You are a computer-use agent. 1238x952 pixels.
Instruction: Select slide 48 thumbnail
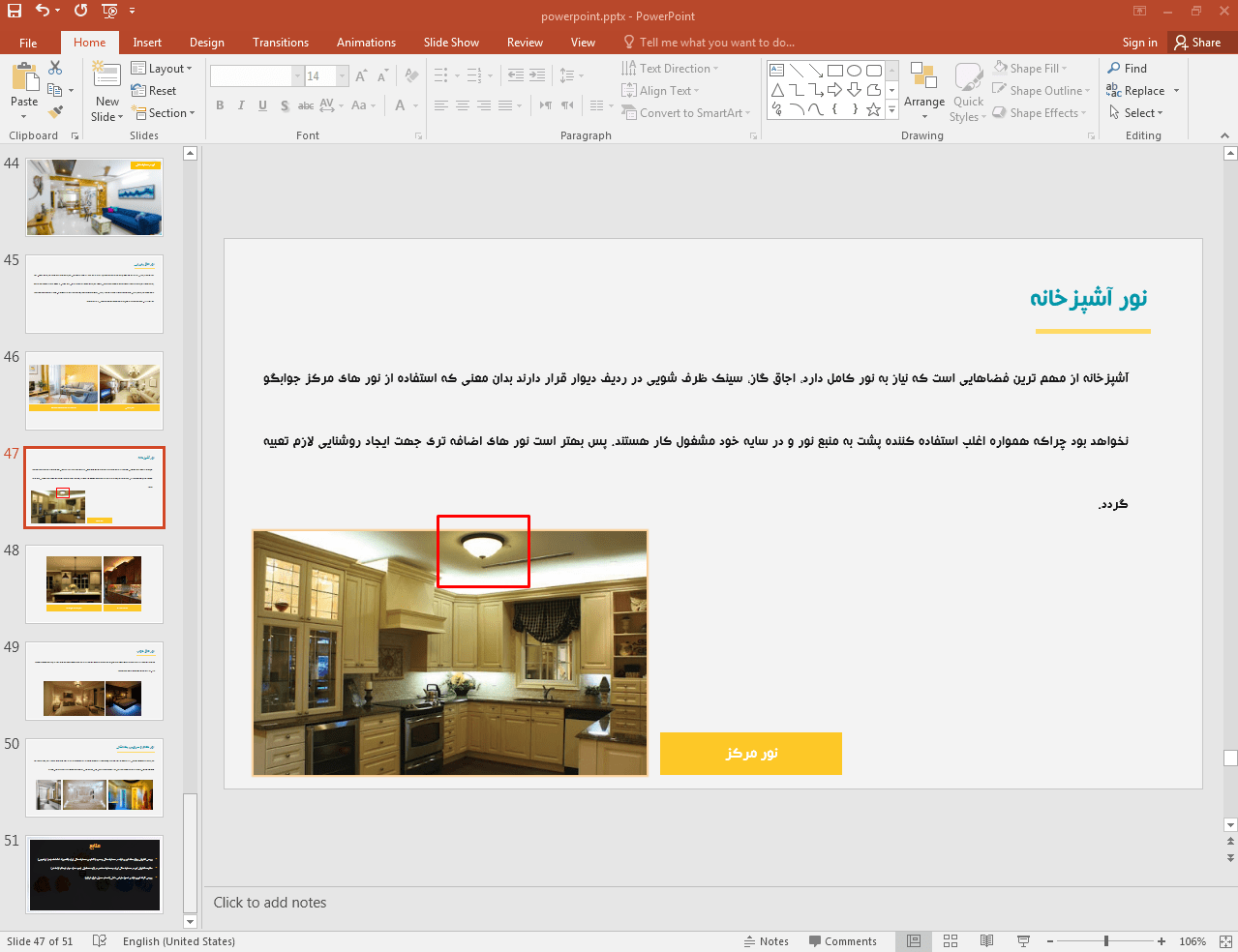[94, 583]
